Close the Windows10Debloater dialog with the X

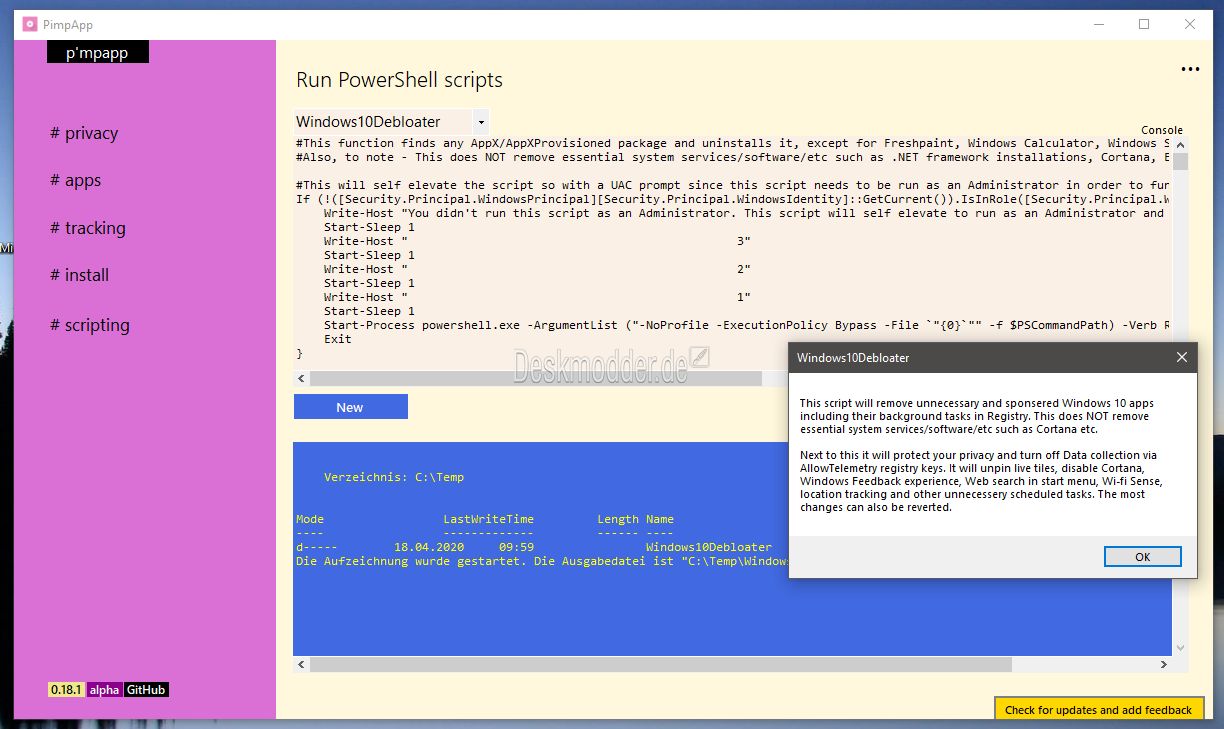coord(1181,357)
